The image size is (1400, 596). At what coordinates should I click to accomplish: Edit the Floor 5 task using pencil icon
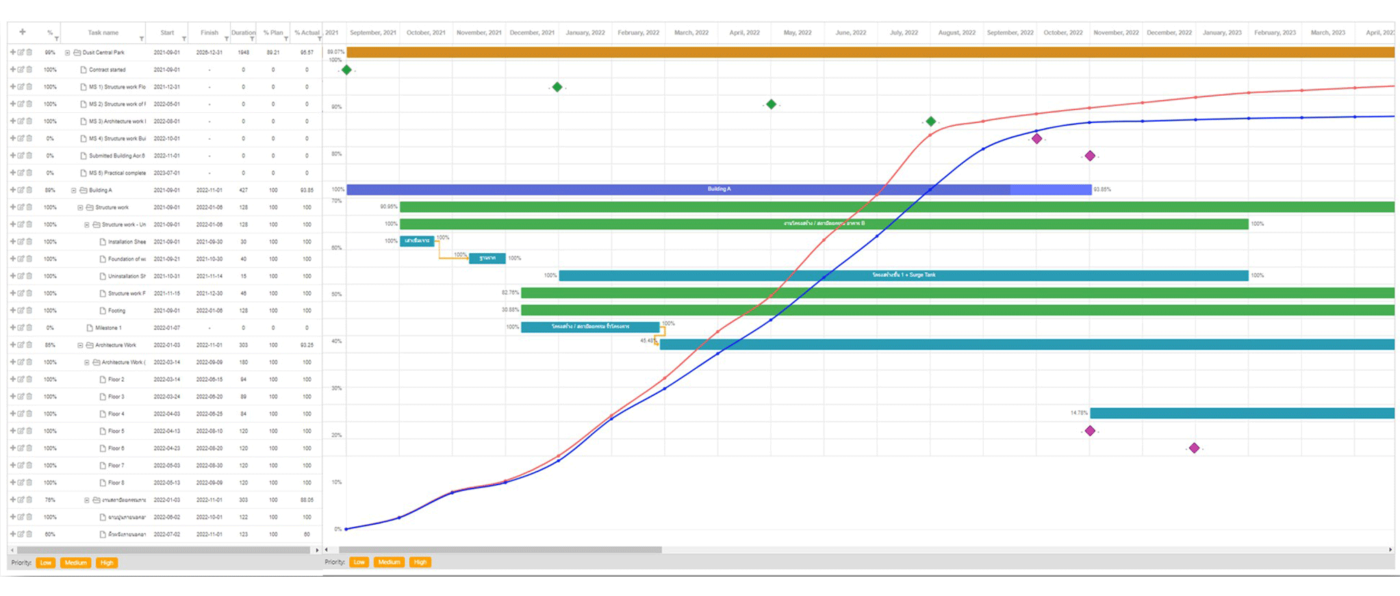point(21,431)
